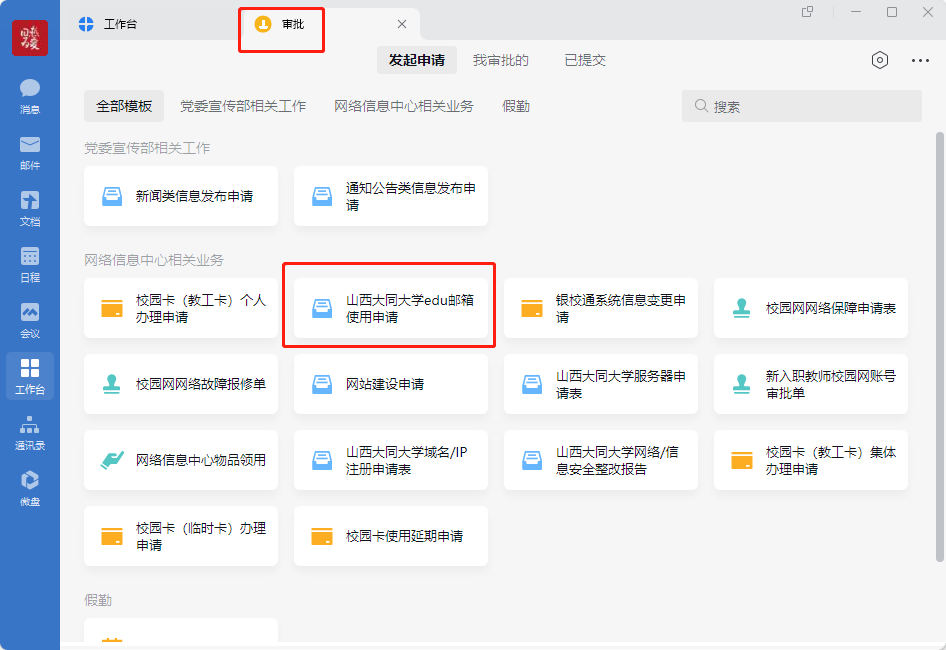Click the icon of 新入职教师校园网账号审批单 card
The height and width of the screenshot is (650, 946).
741,384
